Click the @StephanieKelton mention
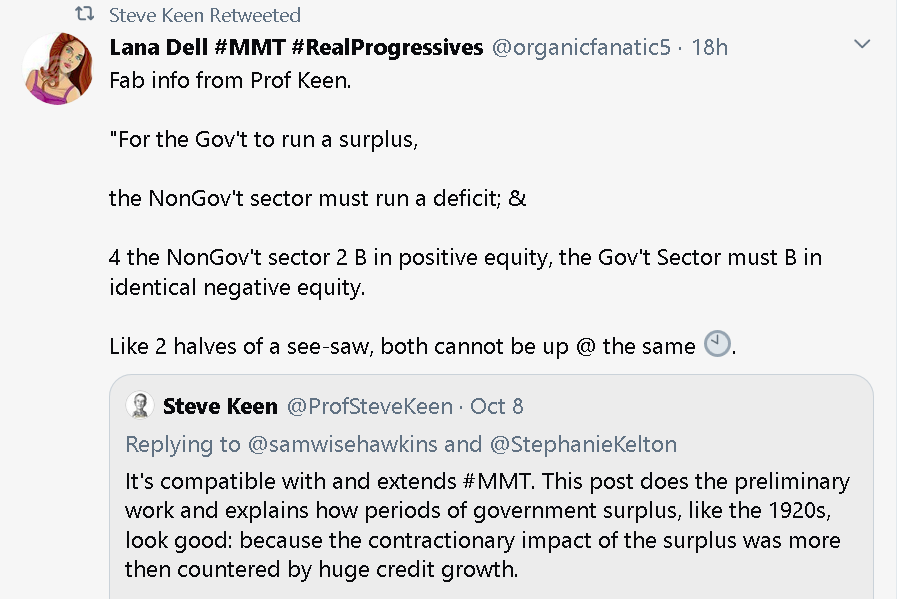This screenshot has height=599, width=908. [583, 444]
